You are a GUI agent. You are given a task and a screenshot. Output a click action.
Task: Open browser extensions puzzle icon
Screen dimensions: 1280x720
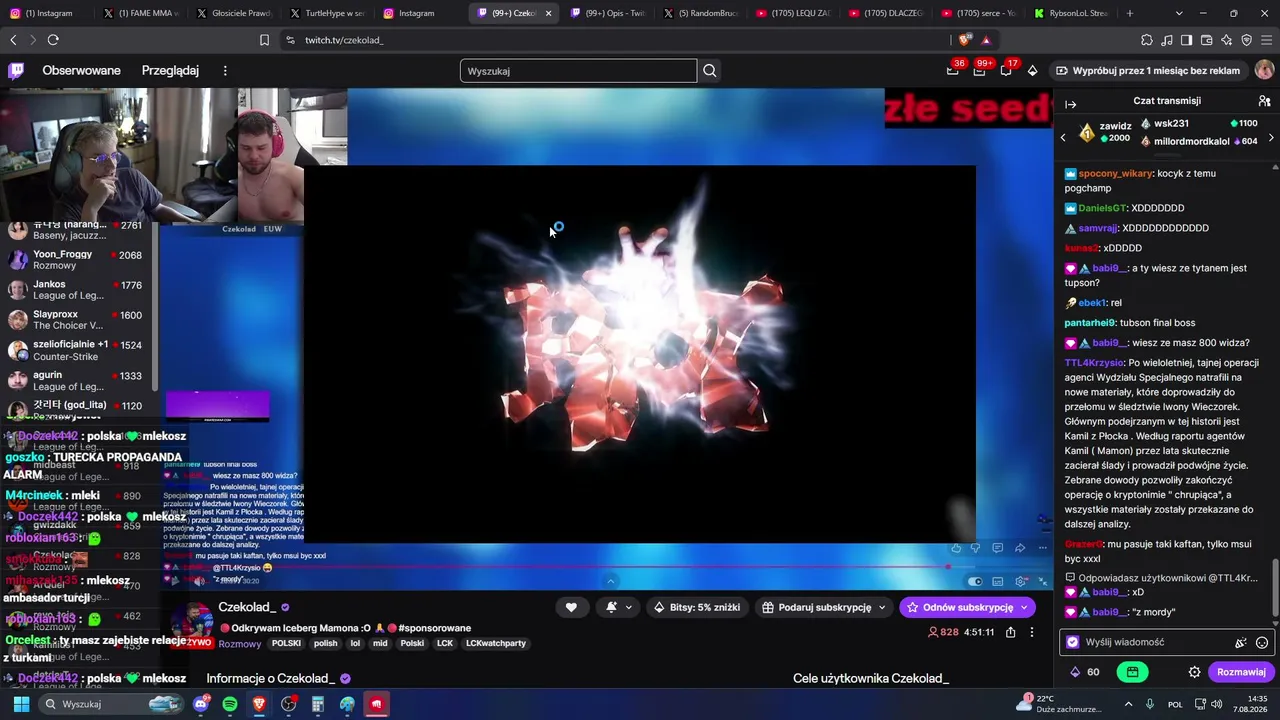coord(1146,40)
